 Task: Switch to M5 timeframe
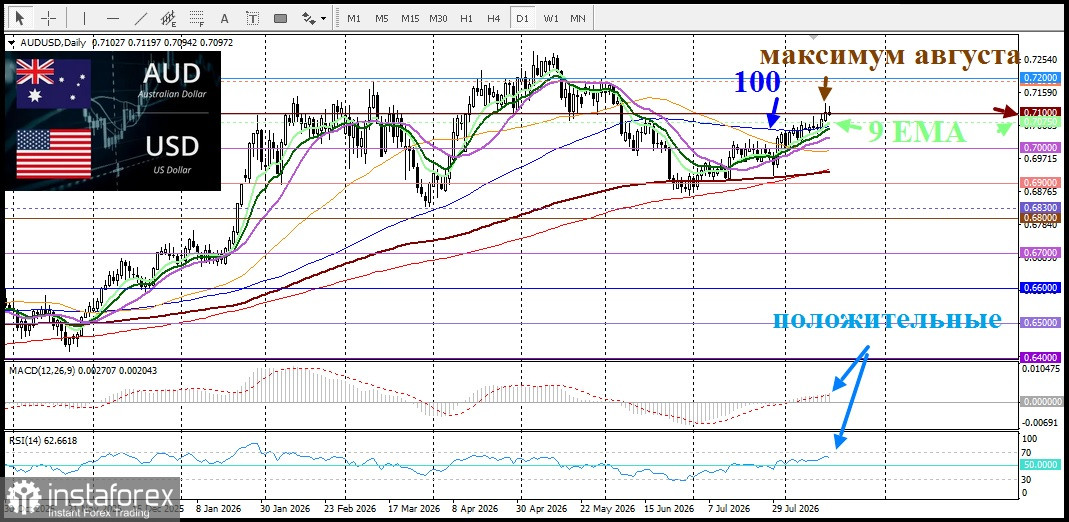pos(382,18)
